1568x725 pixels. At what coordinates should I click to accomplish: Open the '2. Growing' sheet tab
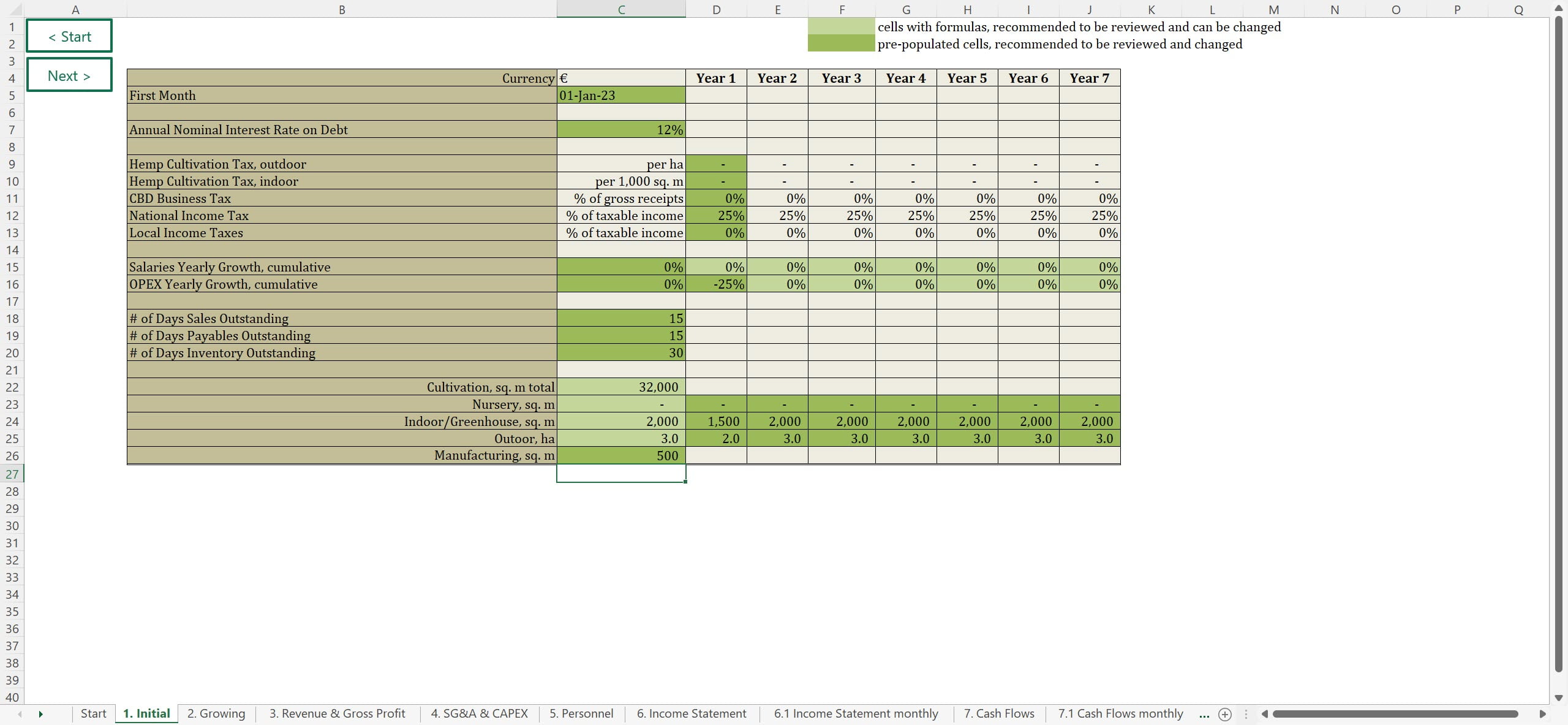pos(216,713)
